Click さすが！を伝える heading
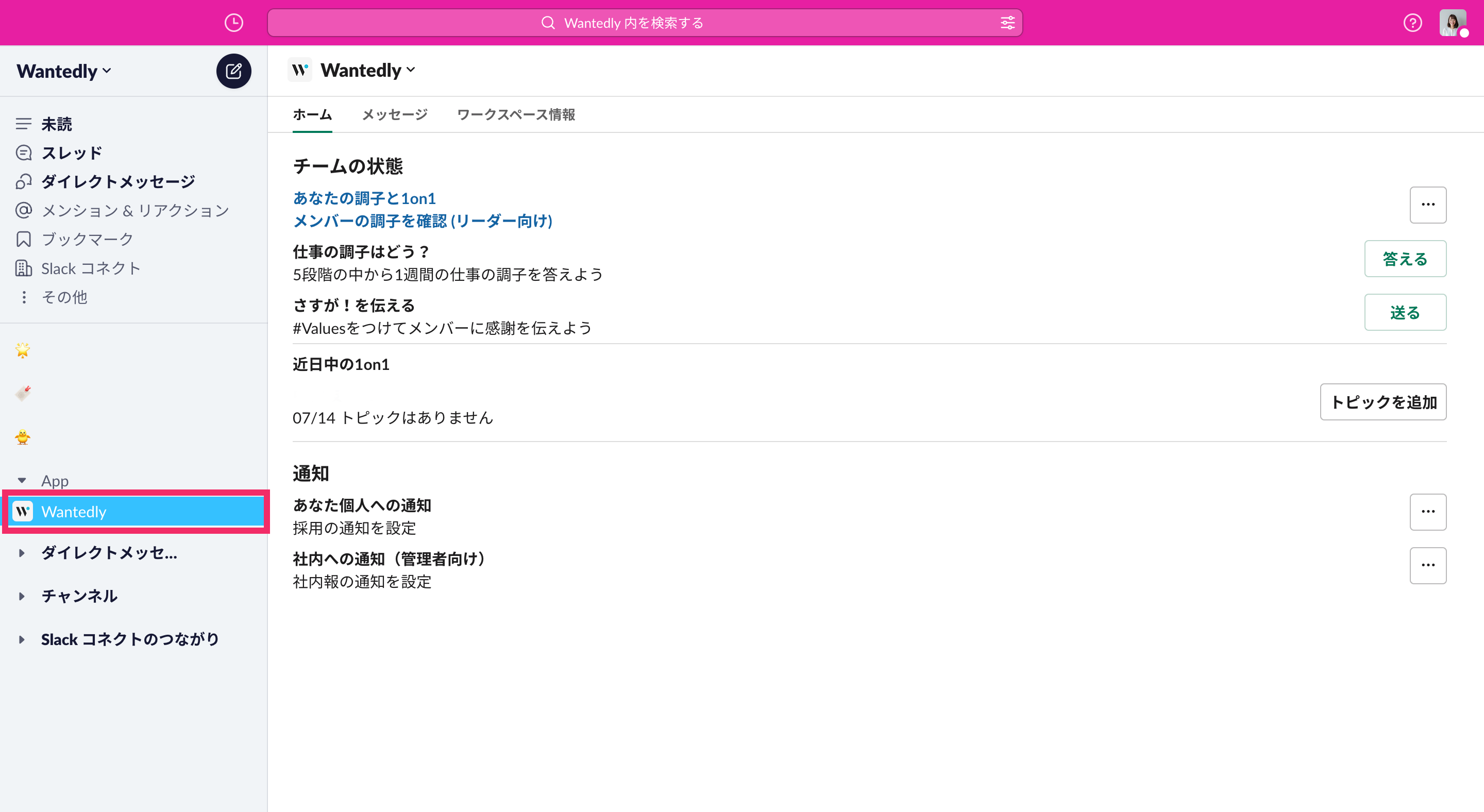 (353, 305)
